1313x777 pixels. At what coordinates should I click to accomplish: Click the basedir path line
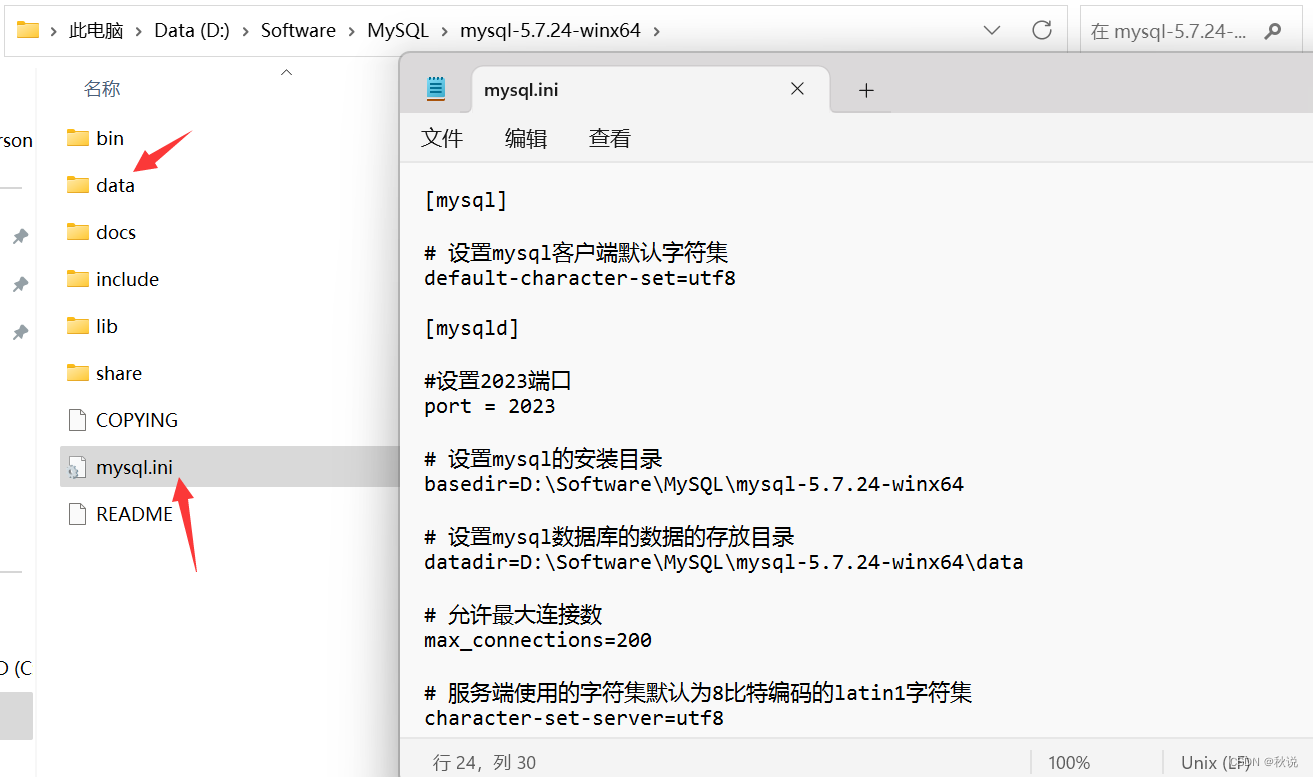(694, 484)
